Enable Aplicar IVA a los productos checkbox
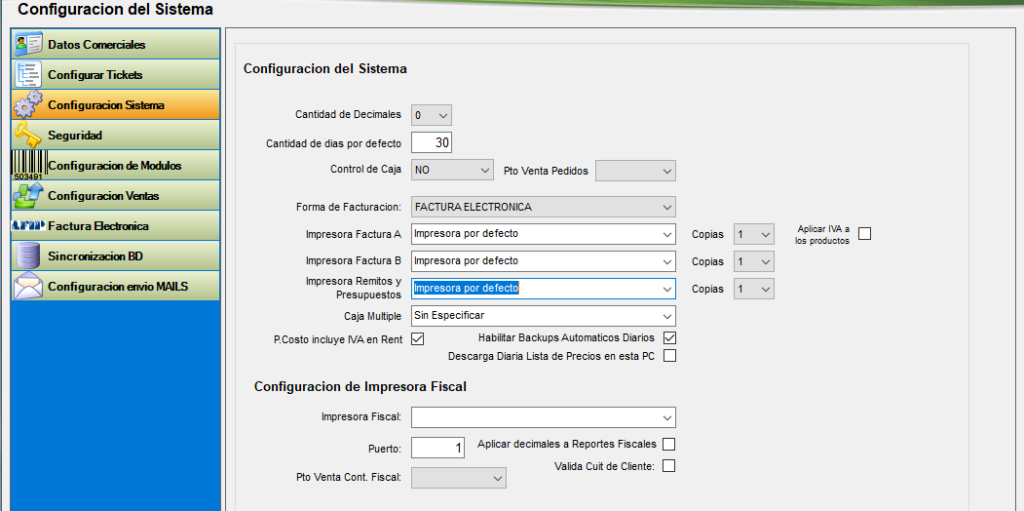 (865, 234)
